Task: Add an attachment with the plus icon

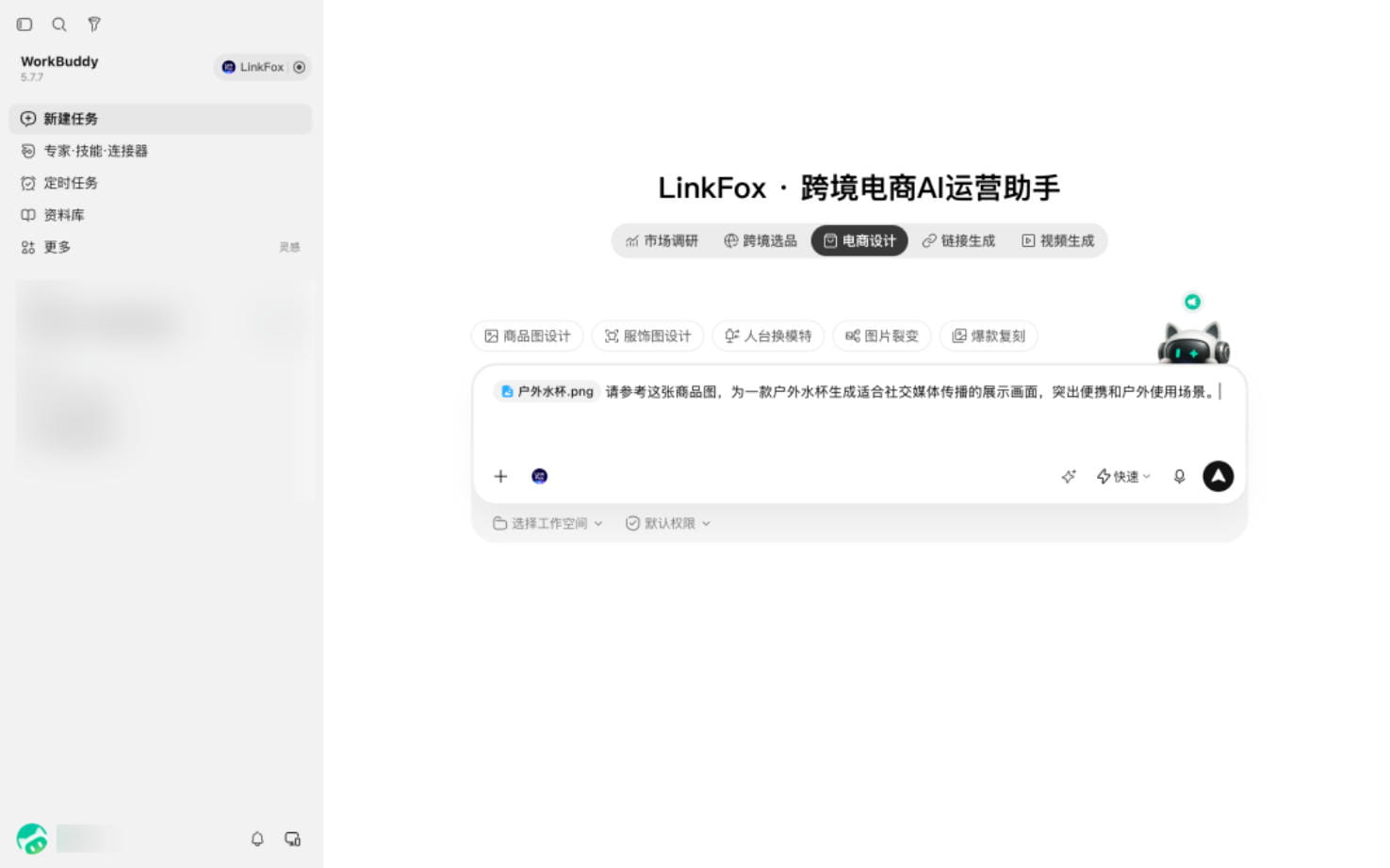Action: 500,477
